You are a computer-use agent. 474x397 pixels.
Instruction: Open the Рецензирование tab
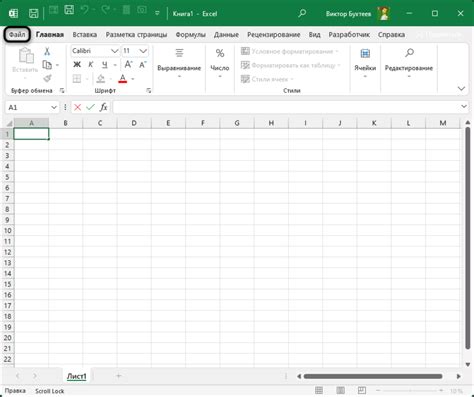point(274,35)
